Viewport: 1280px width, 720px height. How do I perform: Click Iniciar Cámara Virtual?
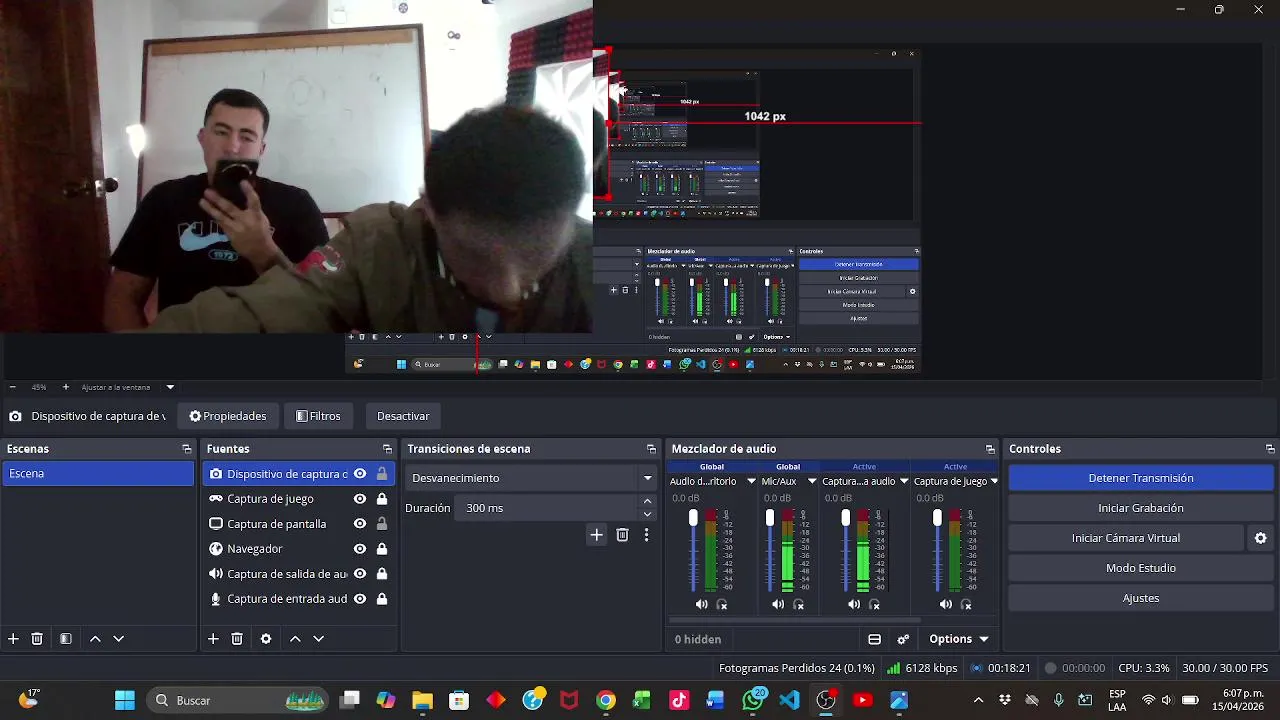pos(1126,538)
